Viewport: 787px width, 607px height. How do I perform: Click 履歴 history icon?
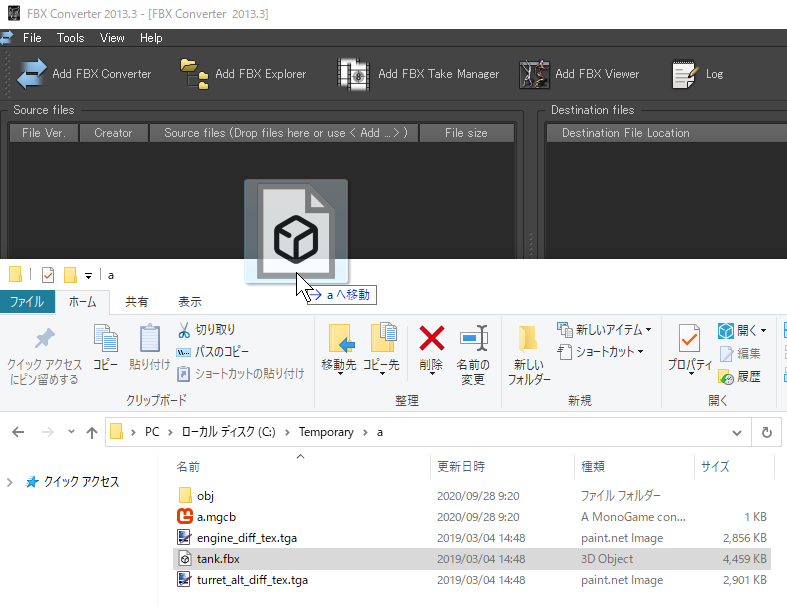pyautogui.click(x=726, y=377)
